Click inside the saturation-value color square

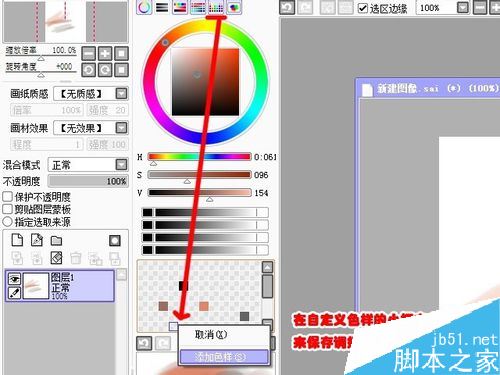point(205,82)
